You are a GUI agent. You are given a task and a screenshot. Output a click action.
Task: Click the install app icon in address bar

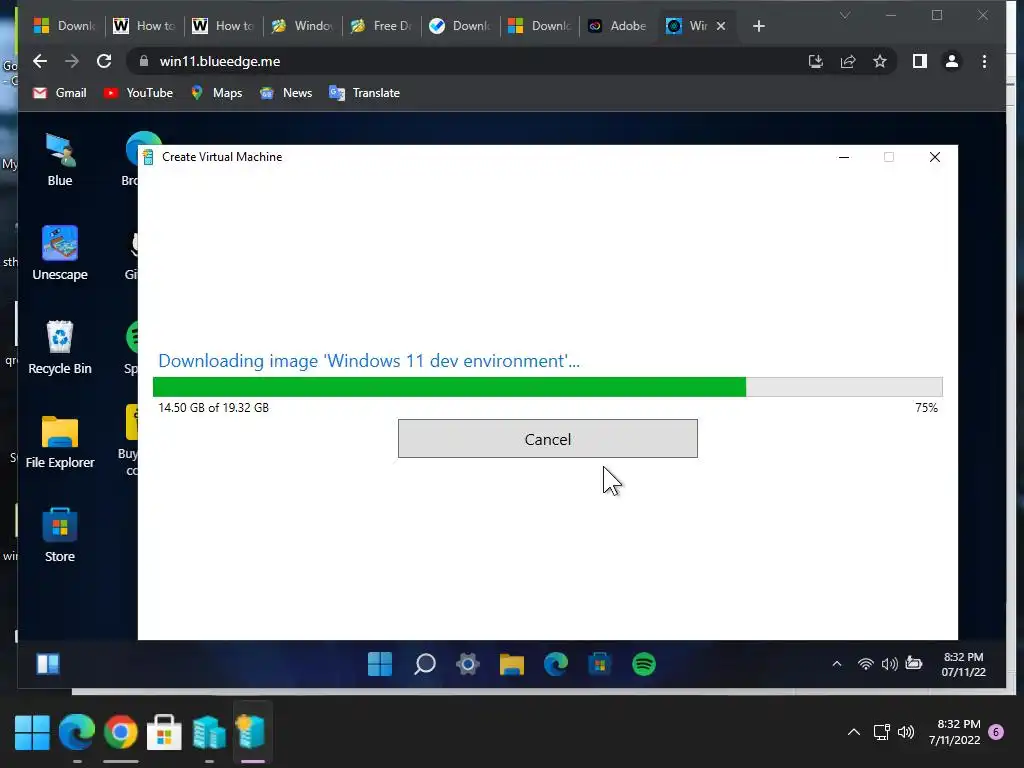[816, 61]
